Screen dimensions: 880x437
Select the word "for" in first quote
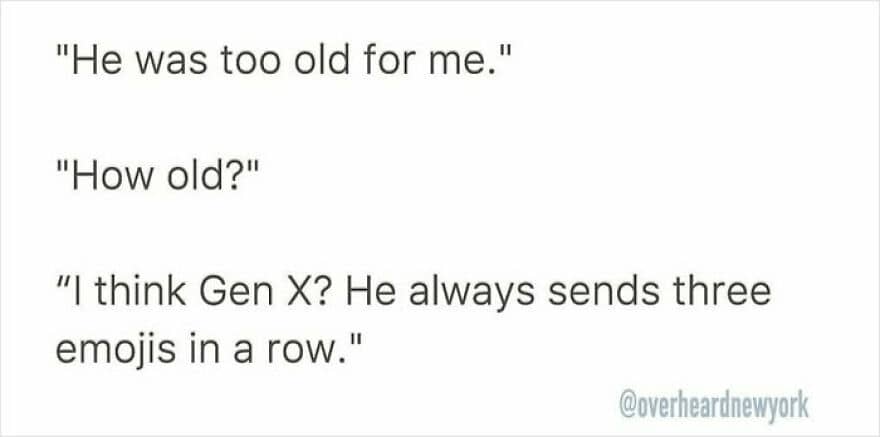tap(388, 60)
